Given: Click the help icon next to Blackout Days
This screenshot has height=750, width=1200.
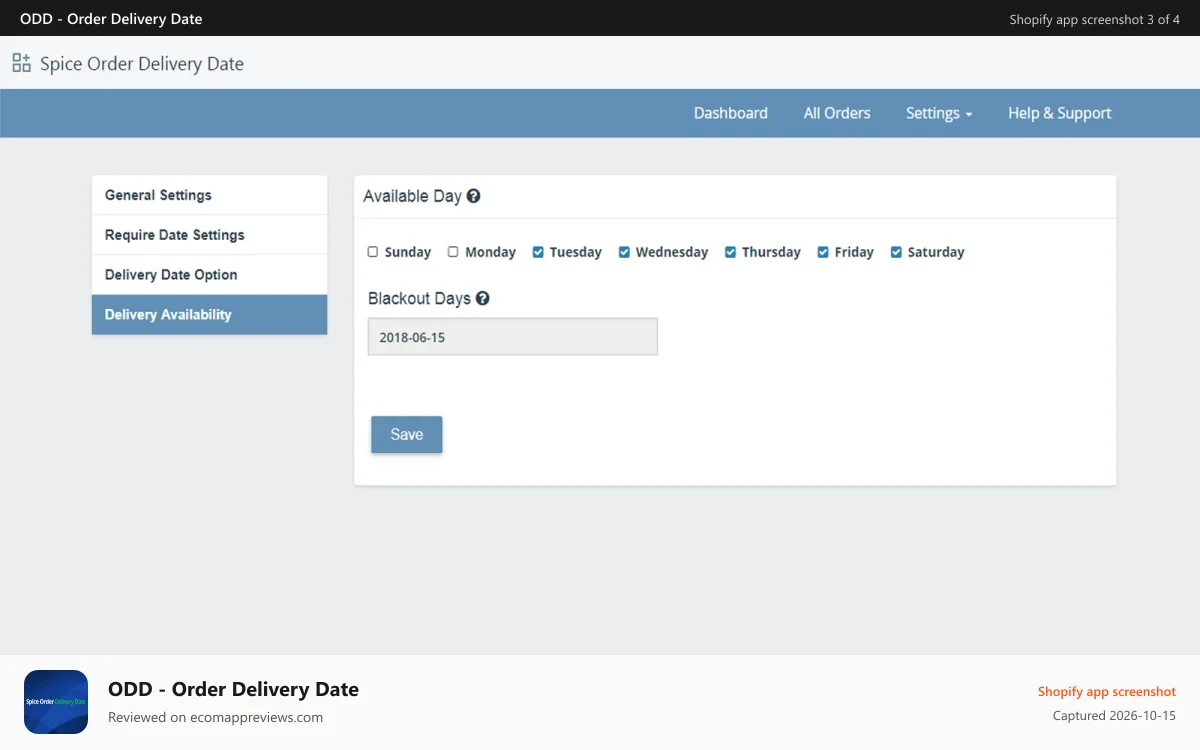Looking at the screenshot, I should pyautogui.click(x=483, y=298).
